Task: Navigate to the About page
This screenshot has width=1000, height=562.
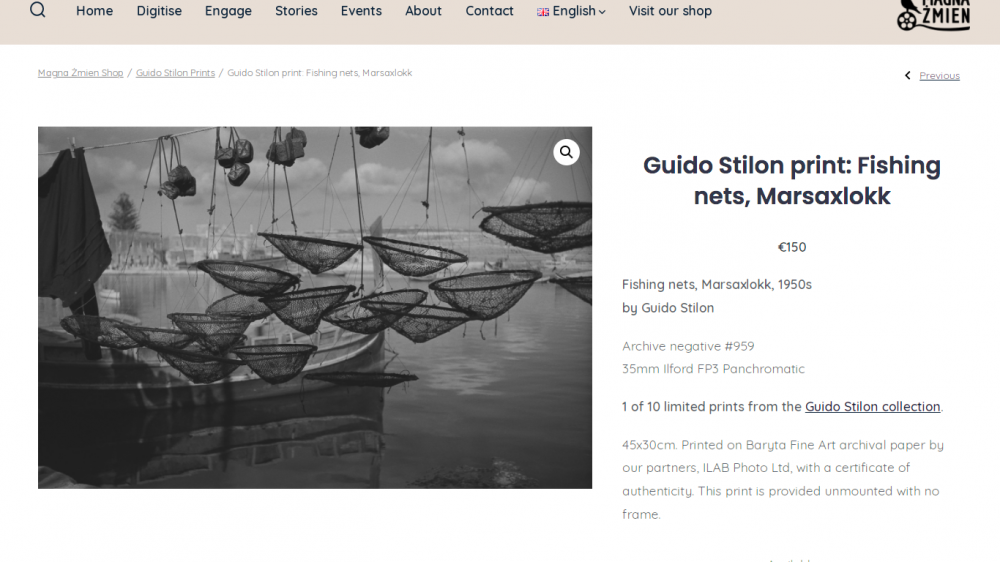Action: click(423, 11)
